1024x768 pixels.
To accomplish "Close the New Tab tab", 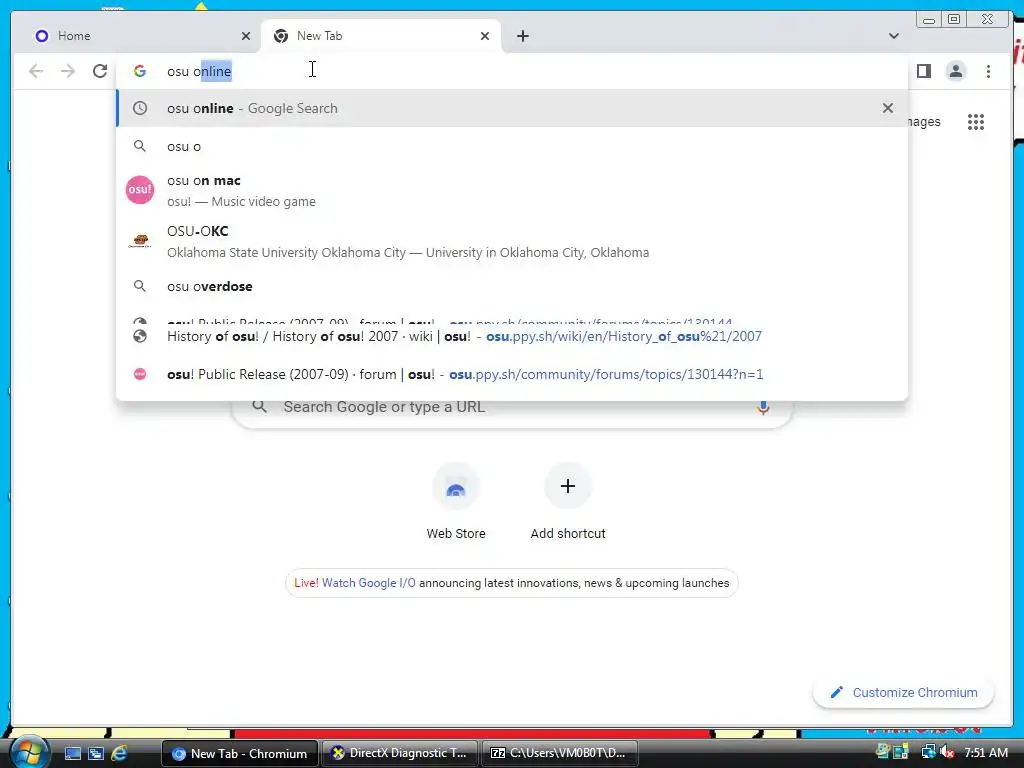I will [x=485, y=36].
